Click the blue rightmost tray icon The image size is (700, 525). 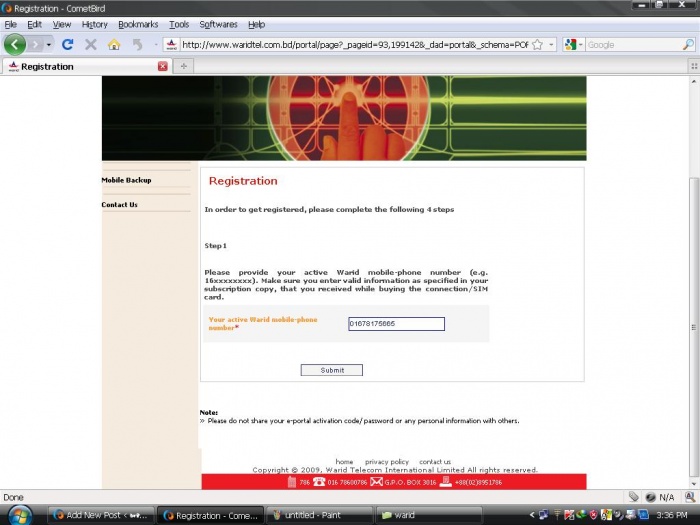[x=643, y=515]
